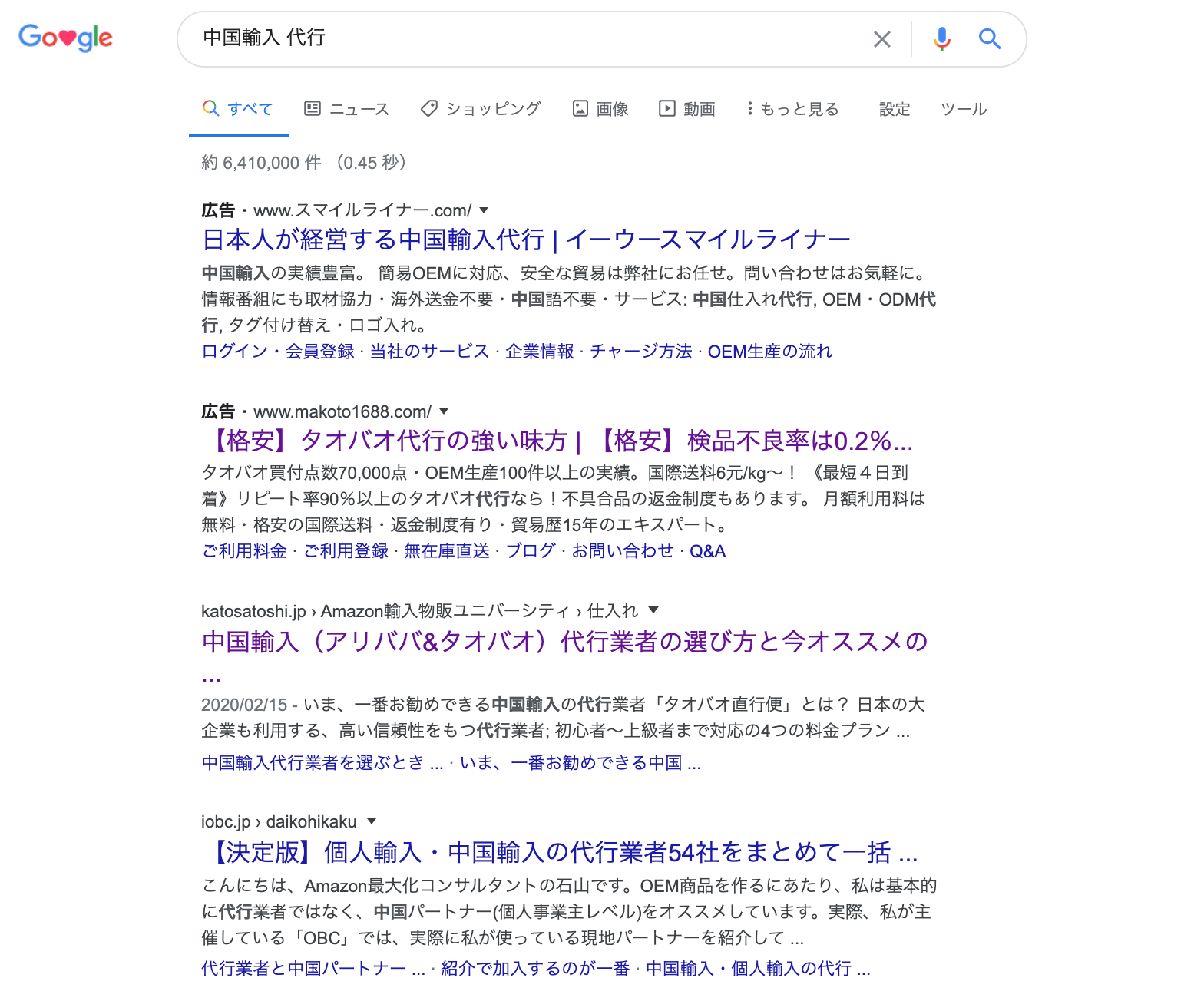The height and width of the screenshot is (1001, 1204).
Task: Switch to the ニュース tab
Action: click(347, 109)
